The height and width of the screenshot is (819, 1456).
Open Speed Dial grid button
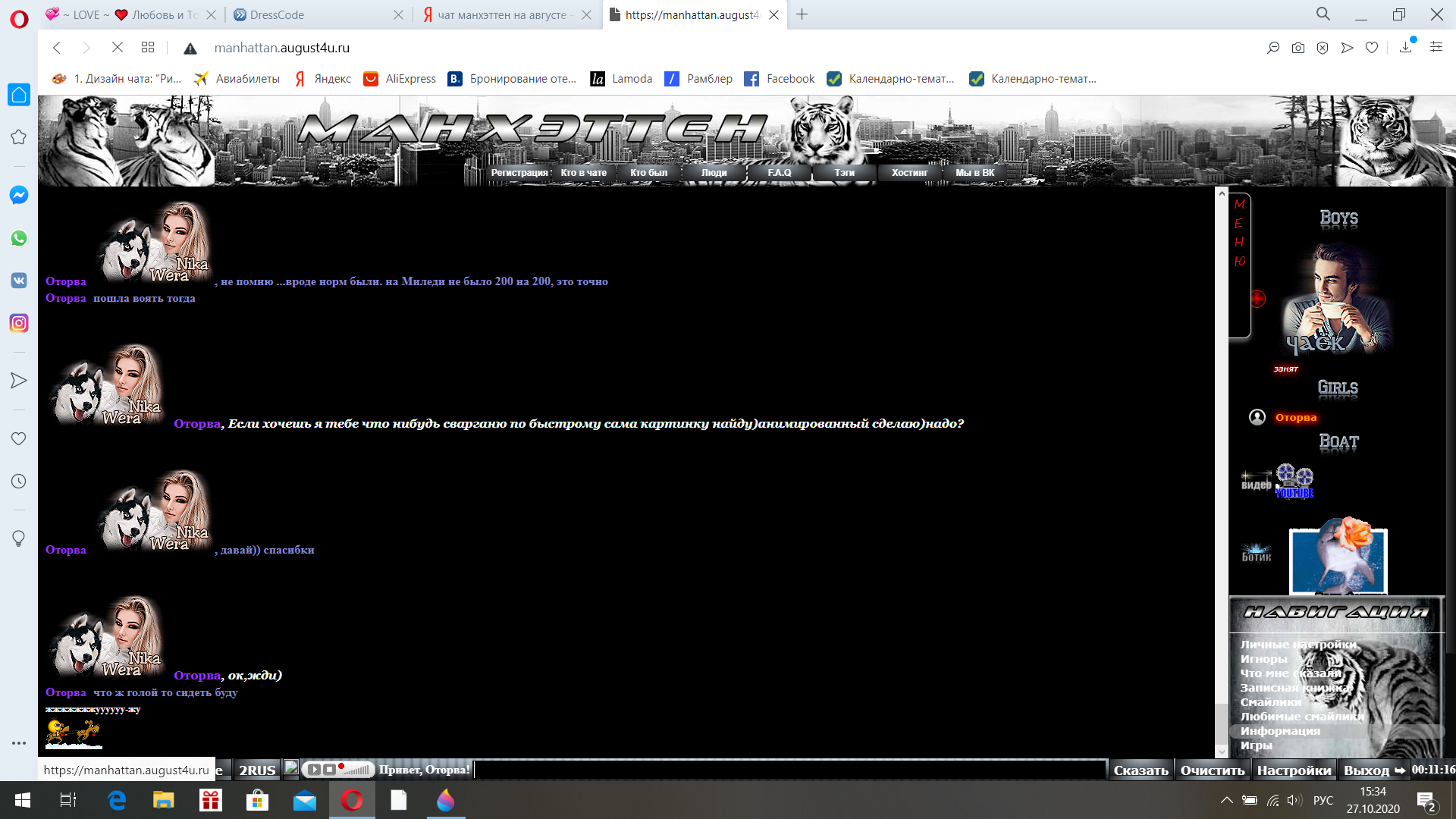click(x=148, y=48)
